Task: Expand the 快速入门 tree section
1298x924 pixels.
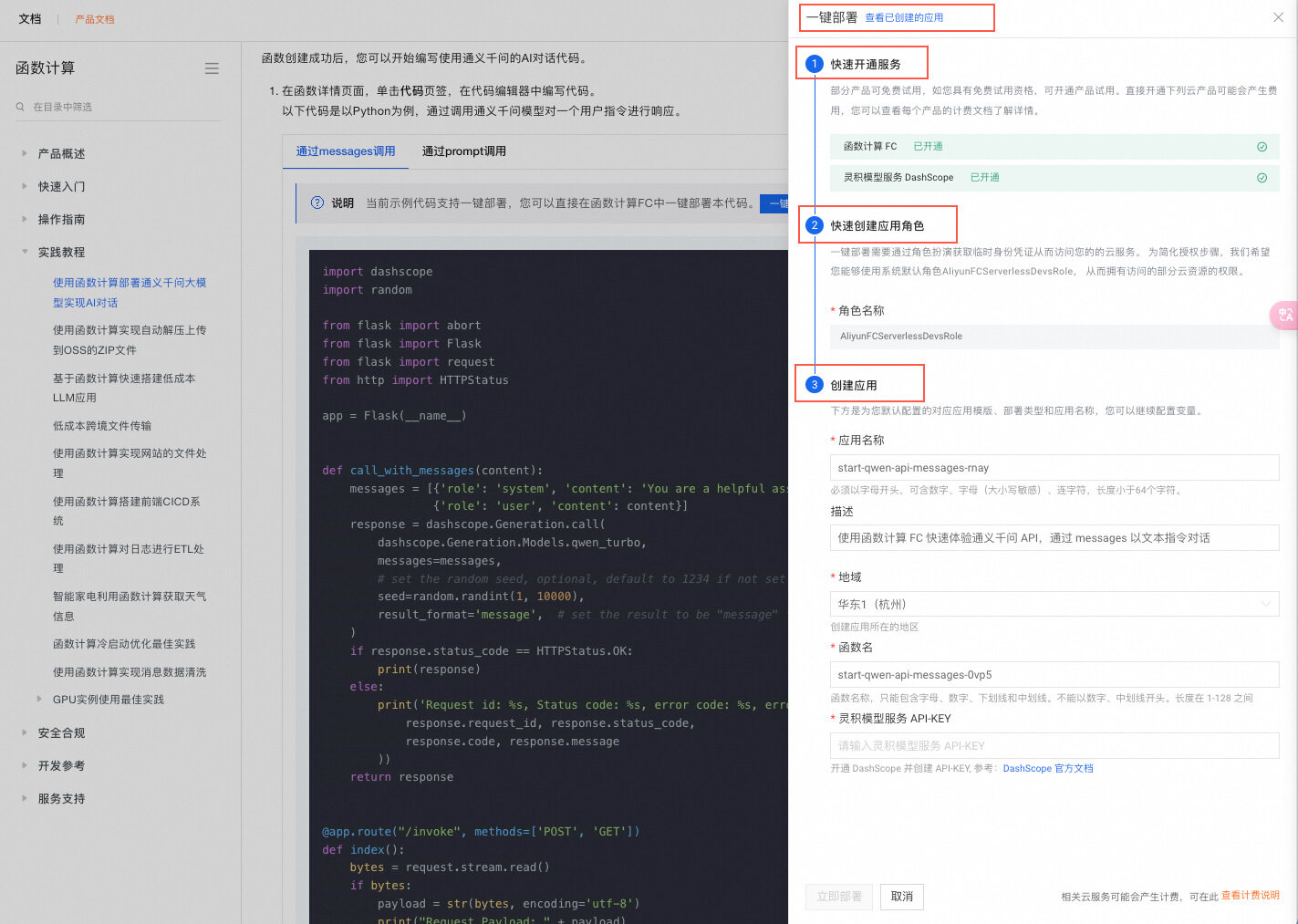Action: coord(25,186)
